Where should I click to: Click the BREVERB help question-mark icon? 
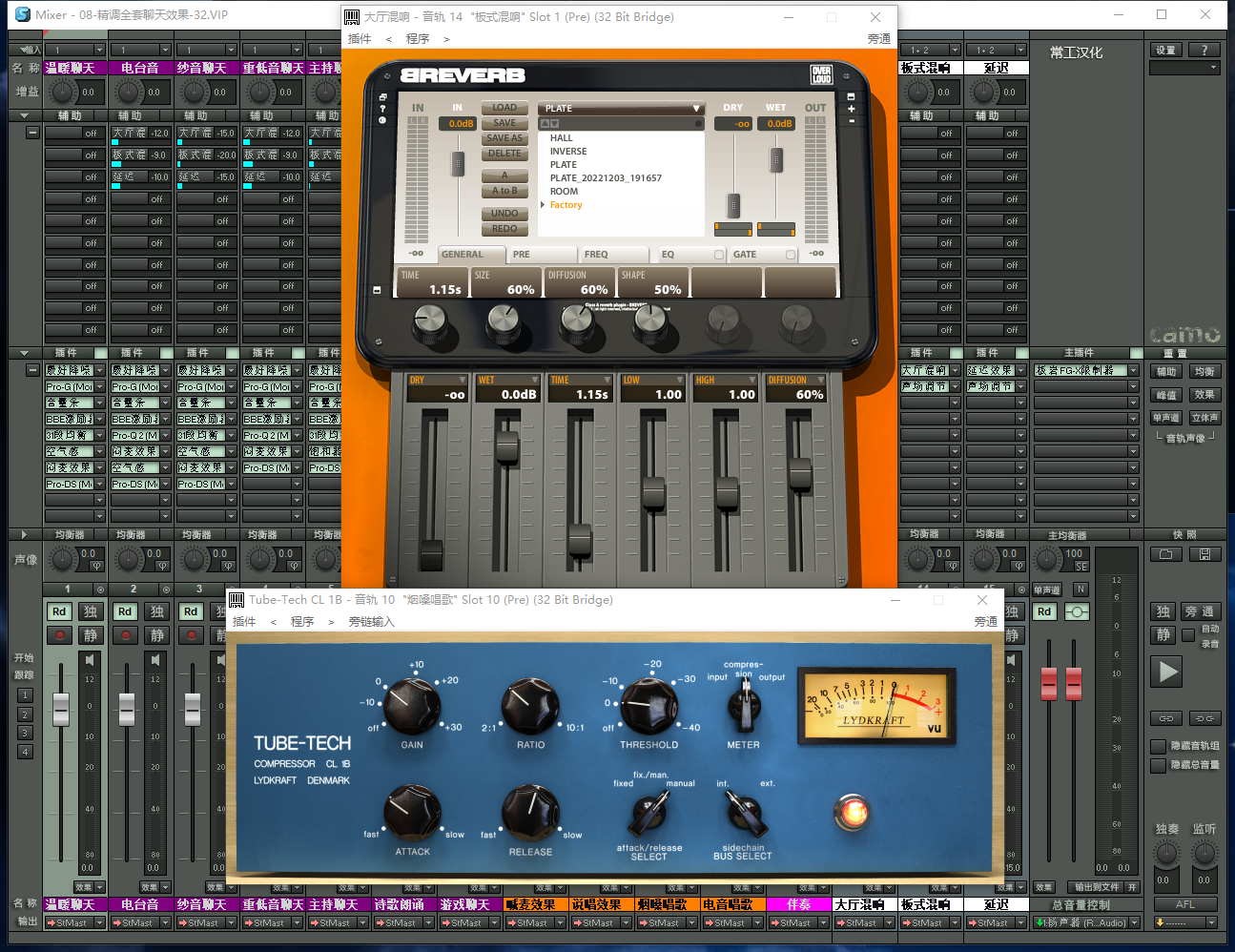pos(382,109)
